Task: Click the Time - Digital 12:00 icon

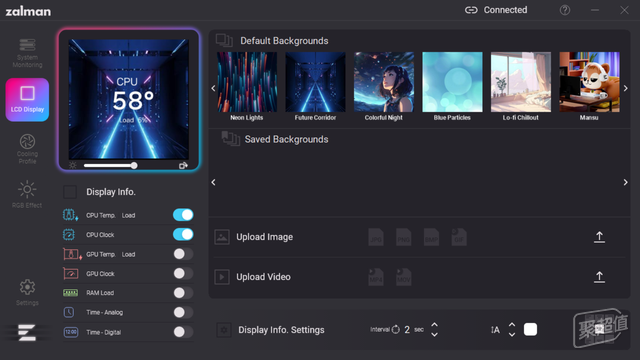Action: coord(71,332)
